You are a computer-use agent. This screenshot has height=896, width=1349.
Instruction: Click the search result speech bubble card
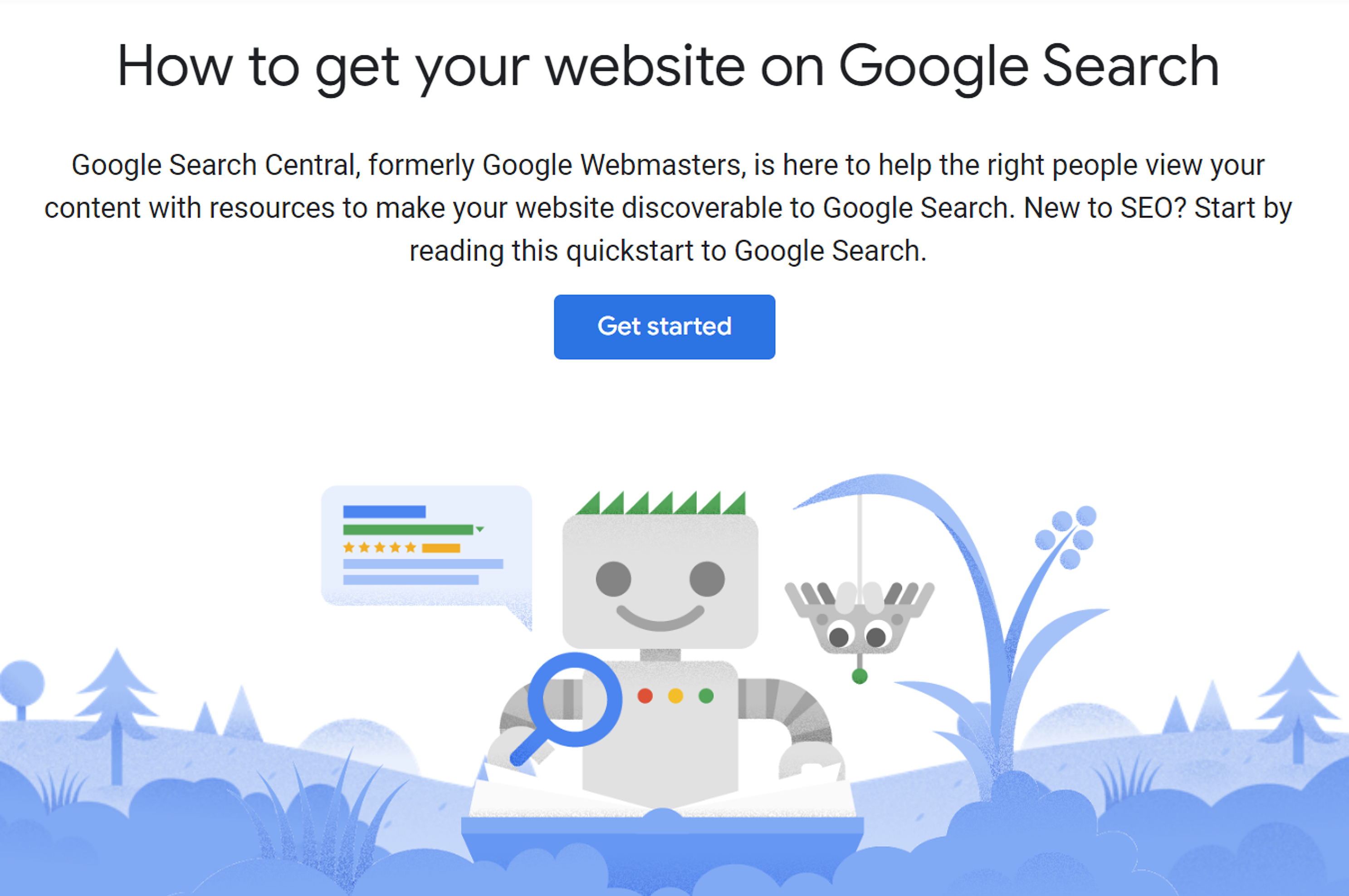tap(426, 550)
